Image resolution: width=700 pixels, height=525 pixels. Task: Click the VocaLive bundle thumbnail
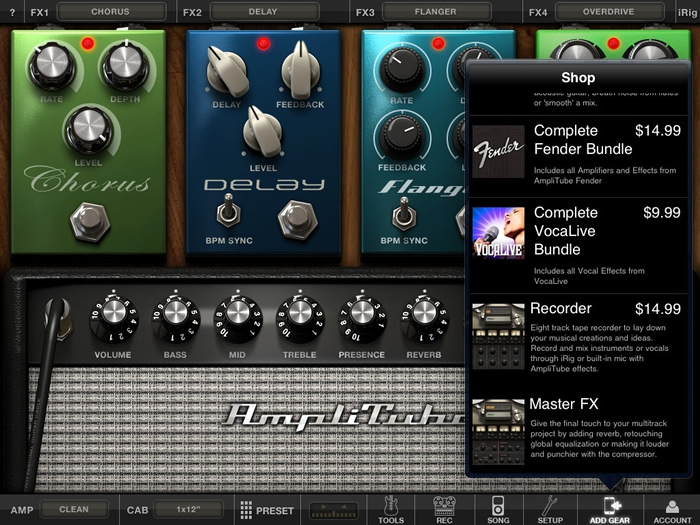pyautogui.click(x=498, y=233)
